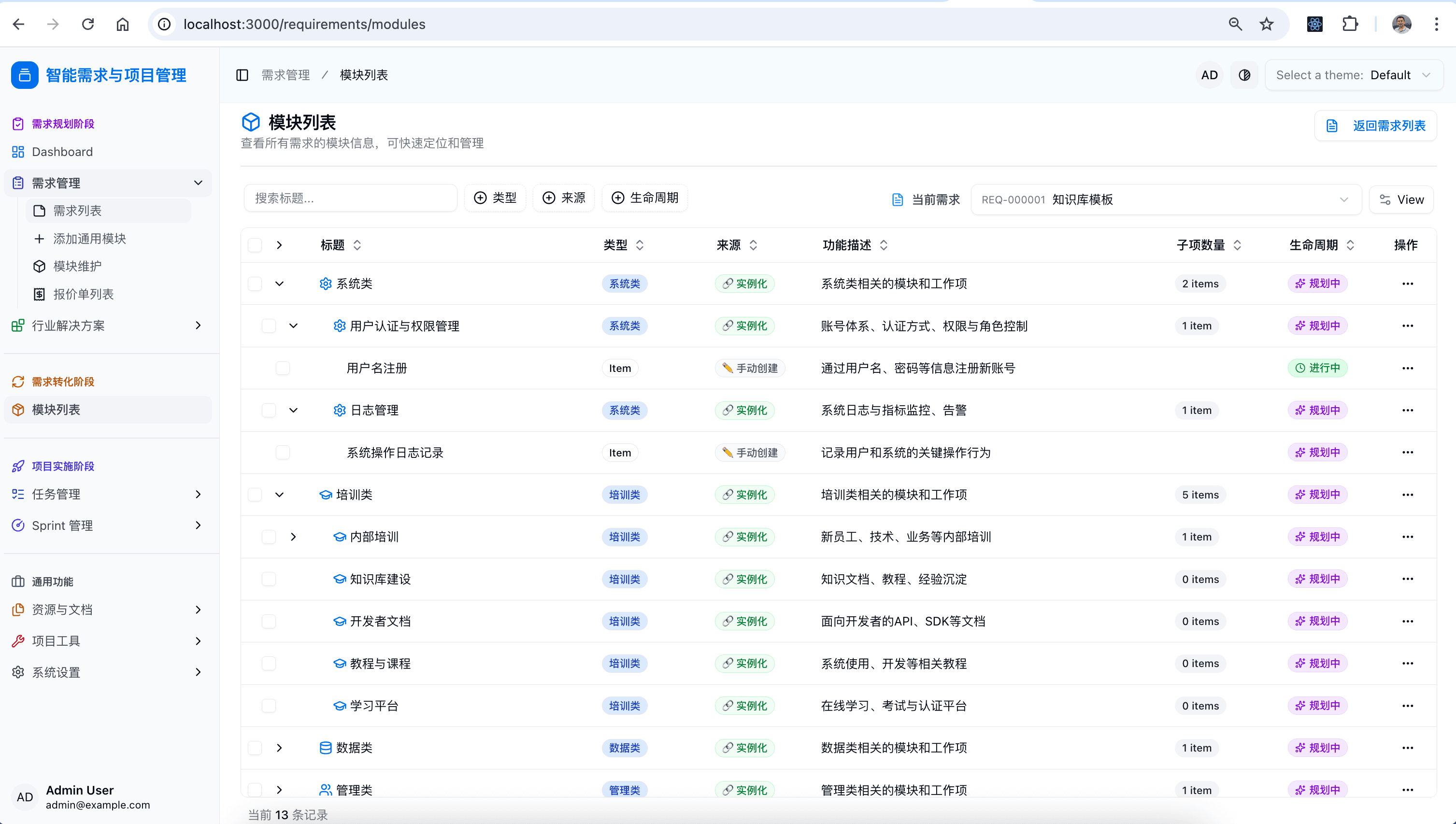This screenshot has height=824, width=1456.
Task: Click the 任务管理 icon in sidebar
Action: coord(17,494)
